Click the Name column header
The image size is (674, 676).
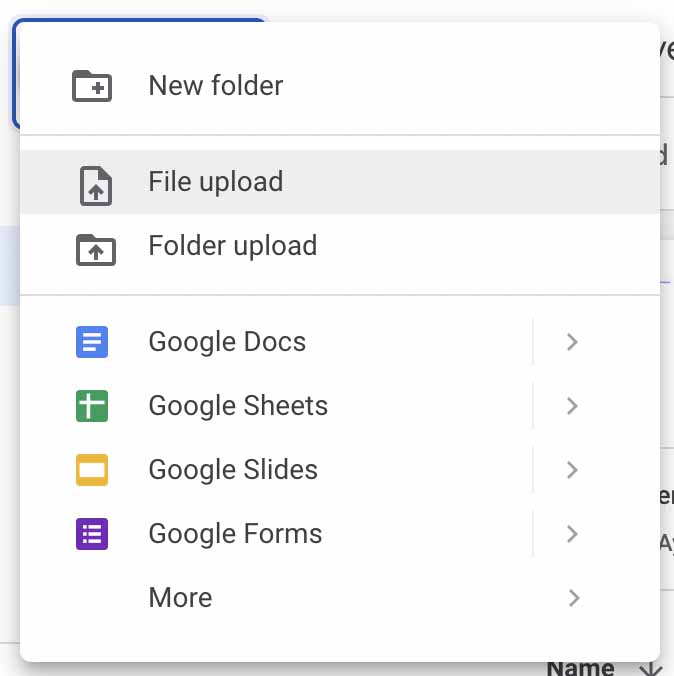click(x=580, y=669)
